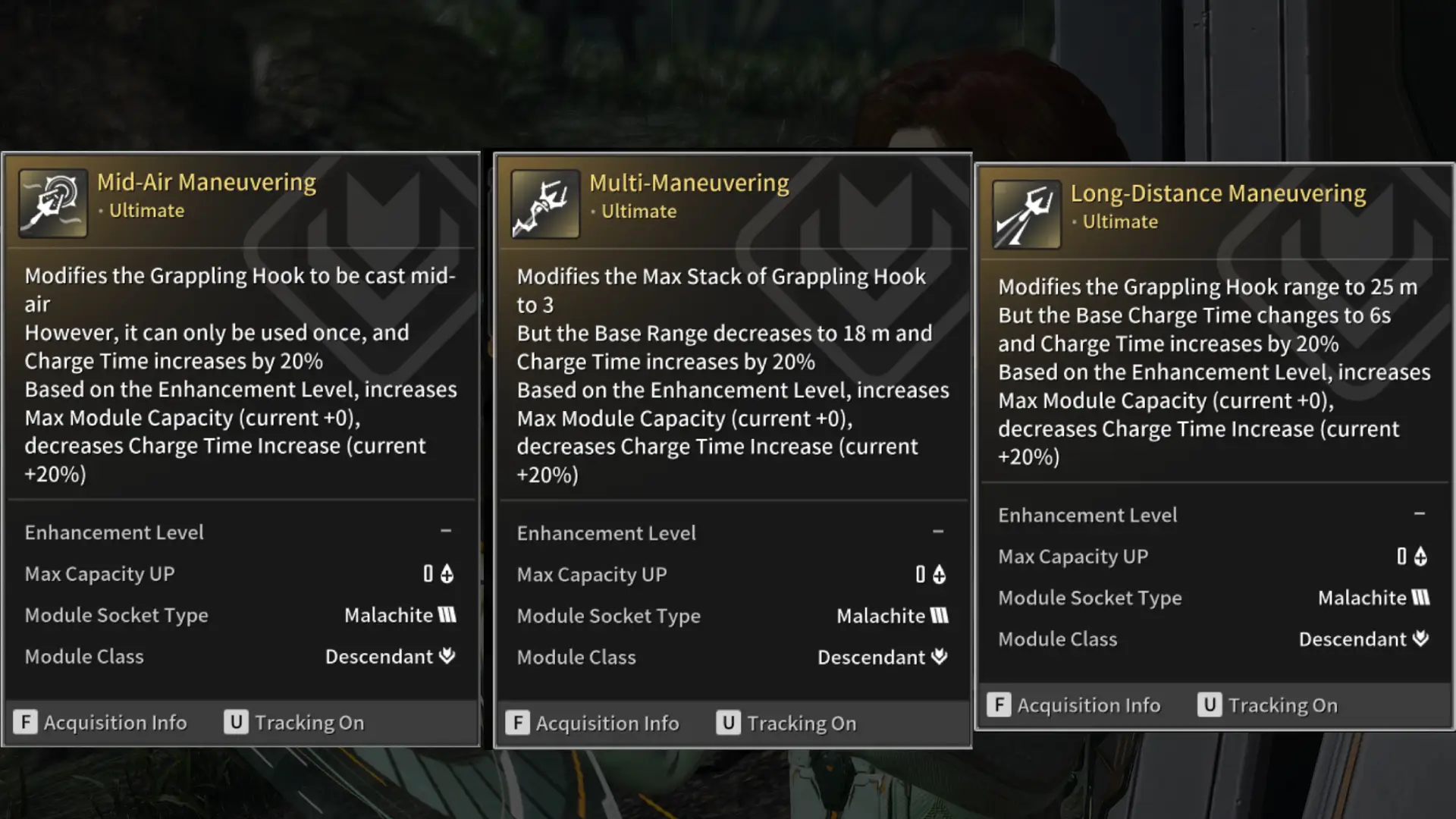Viewport: 1456px width, 819px height.
Task: Toggle Tracking On for Long-Distance Maneuvering
Action: 1267,705
